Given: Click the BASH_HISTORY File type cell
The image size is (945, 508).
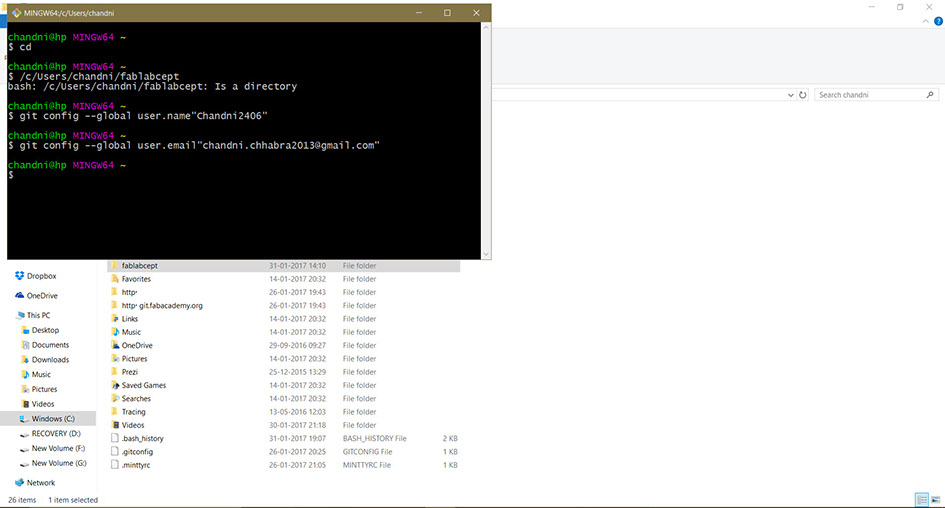Looking at the screenshot, I should [374, 439].
